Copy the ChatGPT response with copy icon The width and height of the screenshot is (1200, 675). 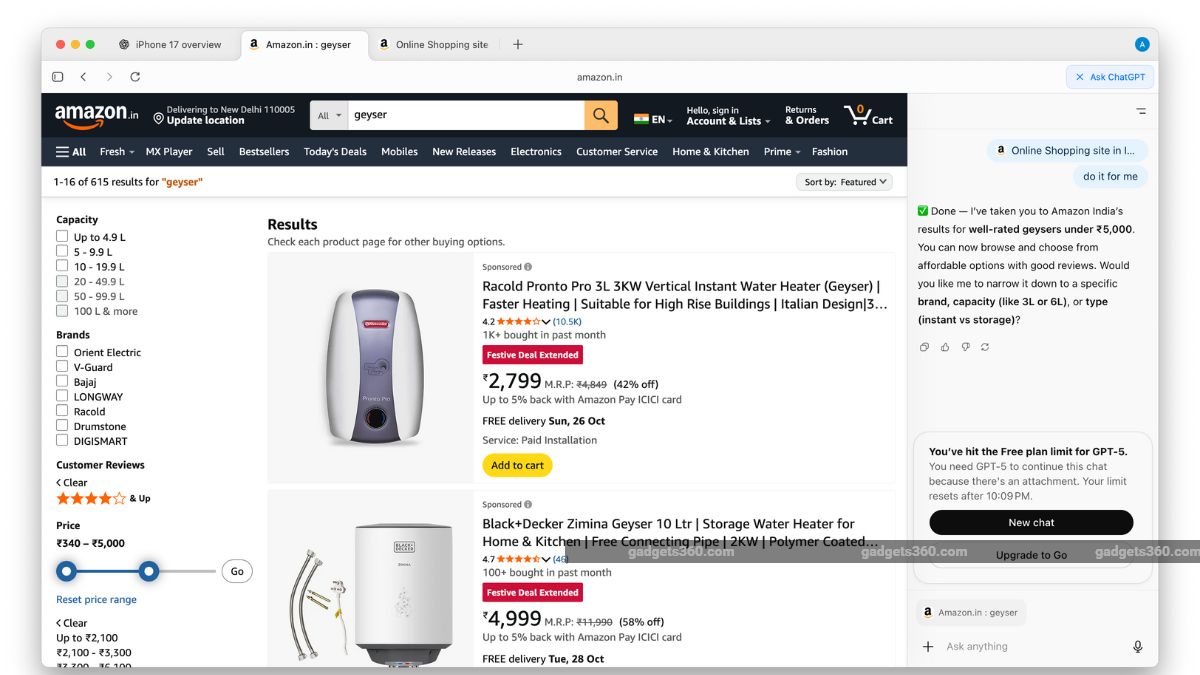(924, 347)
